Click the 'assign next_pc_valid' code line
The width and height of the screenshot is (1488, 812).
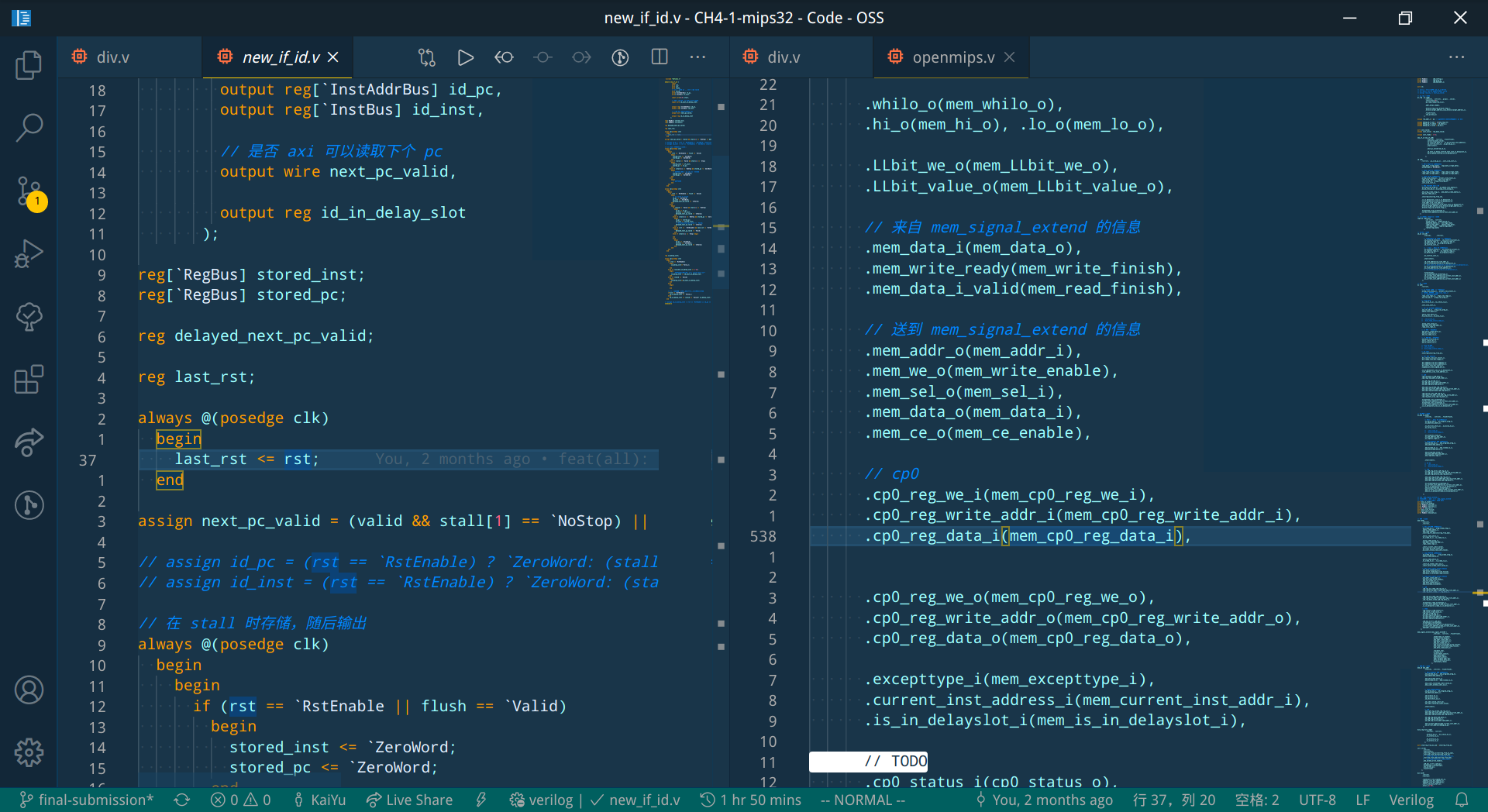(393, 521)
